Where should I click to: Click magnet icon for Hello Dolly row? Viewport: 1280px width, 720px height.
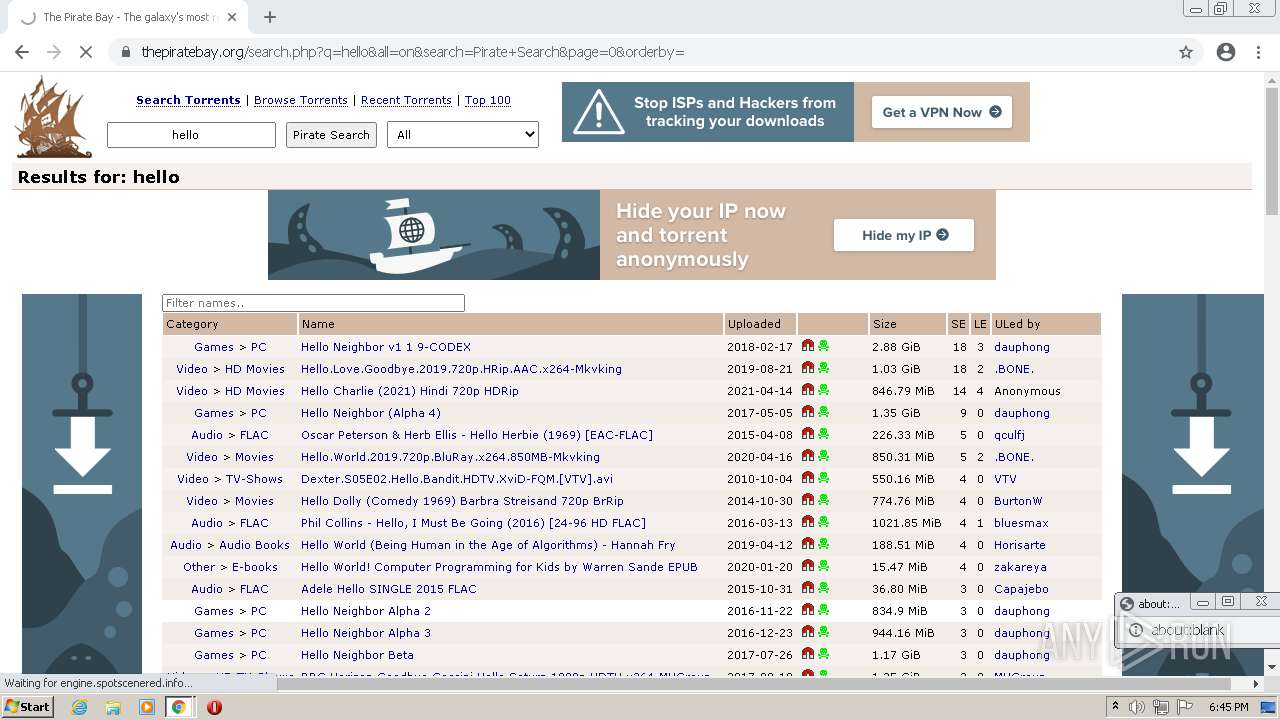(x=808, y=500)
